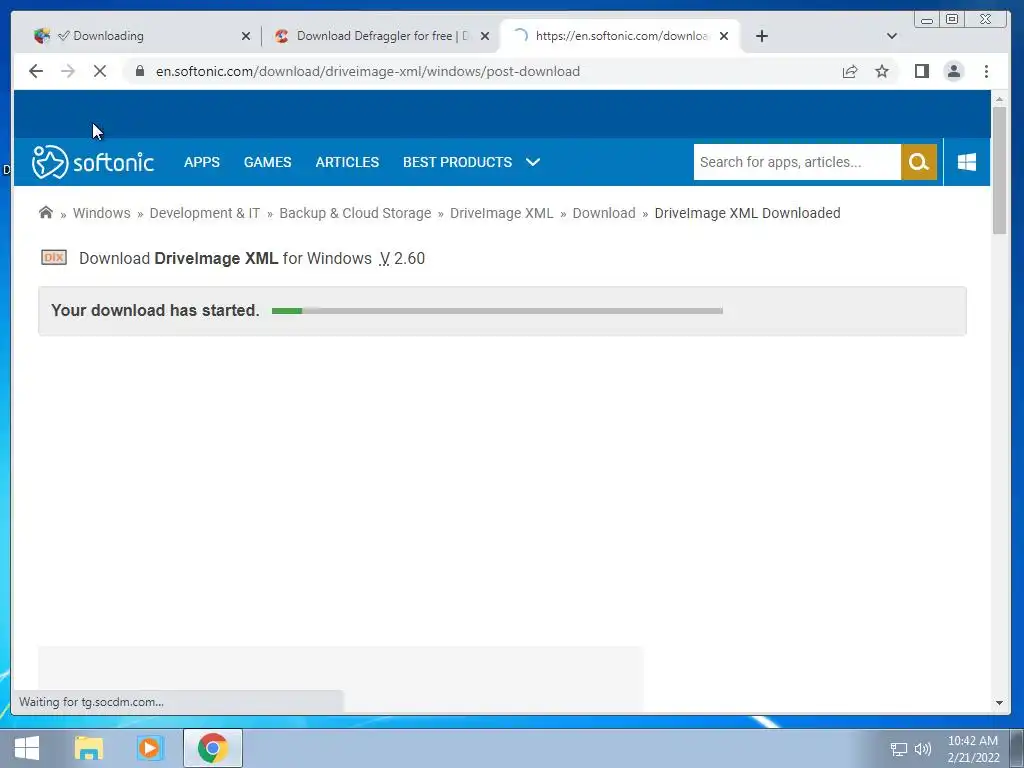Close the softonic download tab

(x=724, y=36)
